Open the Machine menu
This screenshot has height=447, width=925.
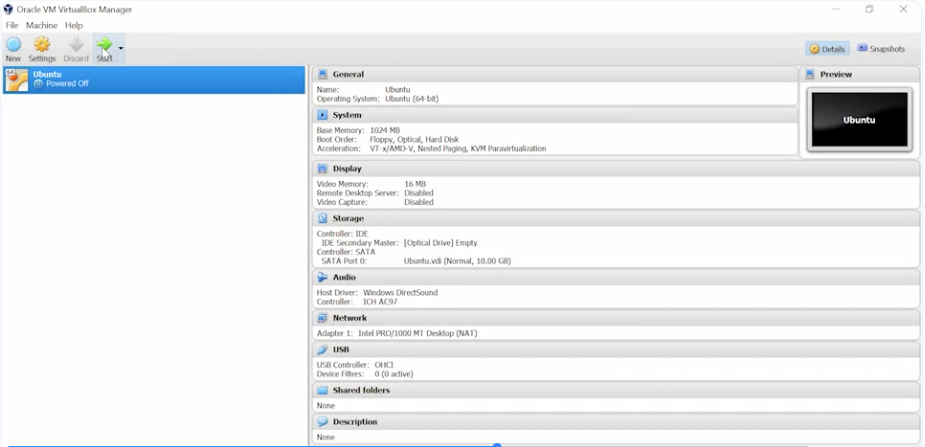(42, 25)
